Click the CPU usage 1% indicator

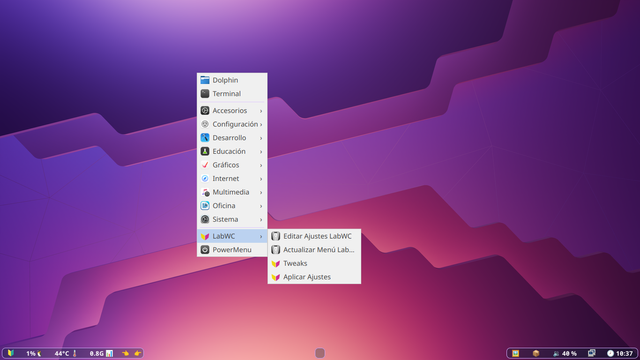click(x=34, y=353)
